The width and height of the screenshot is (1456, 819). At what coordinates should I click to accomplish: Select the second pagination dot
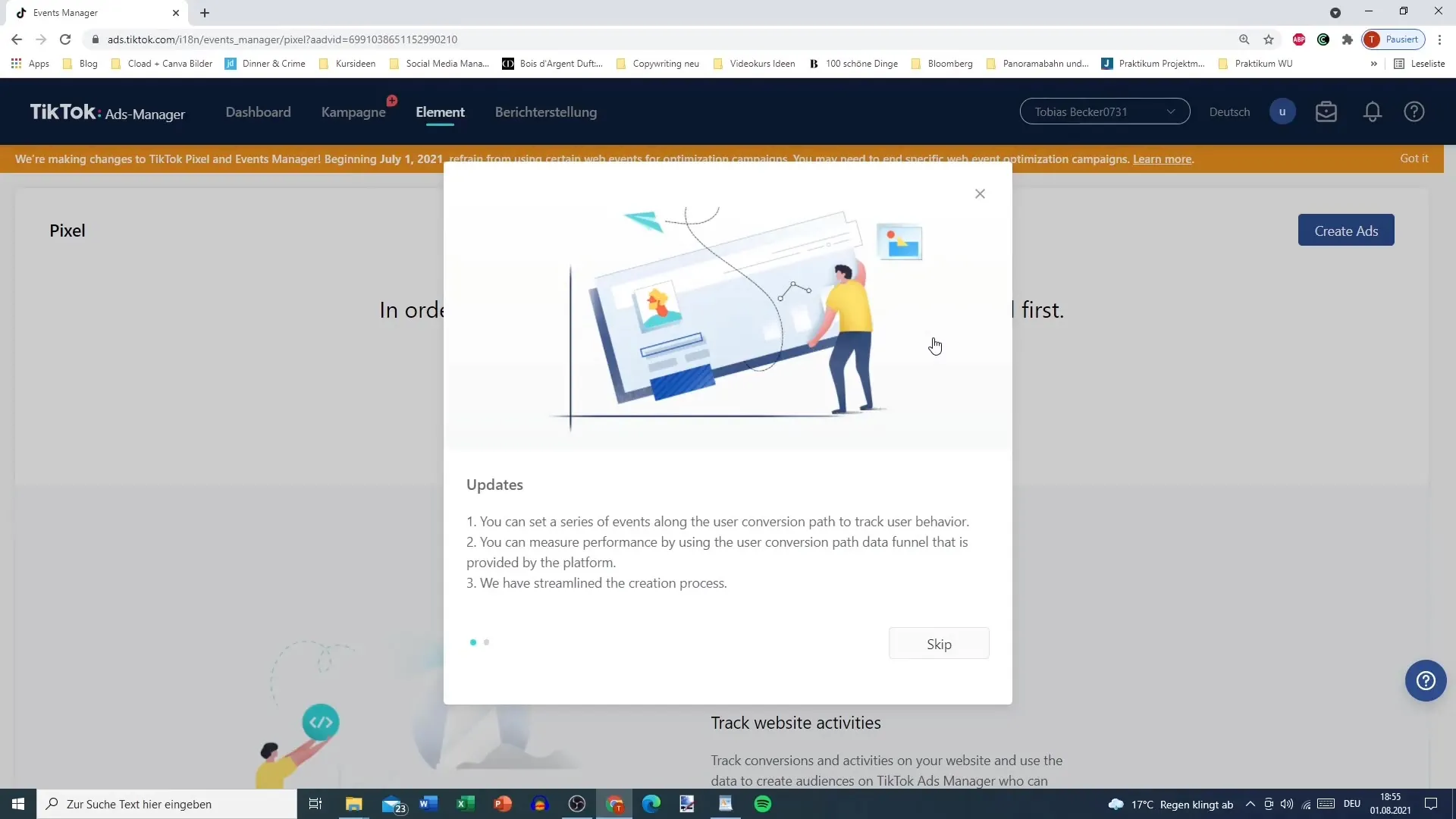tap(486, 642)
